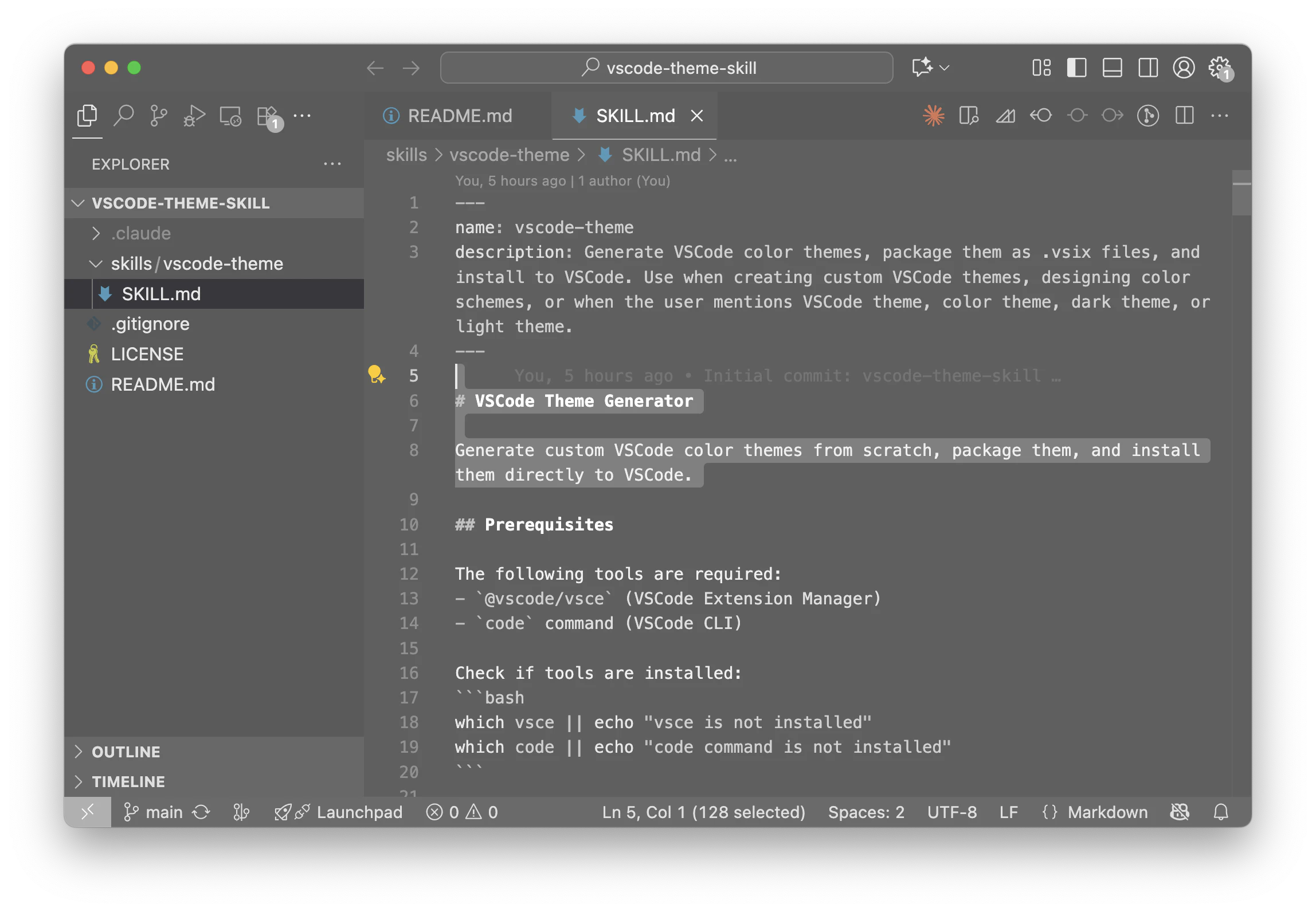
Task: Click the lightbulb code action on line 5
Action: click(376, 375)
